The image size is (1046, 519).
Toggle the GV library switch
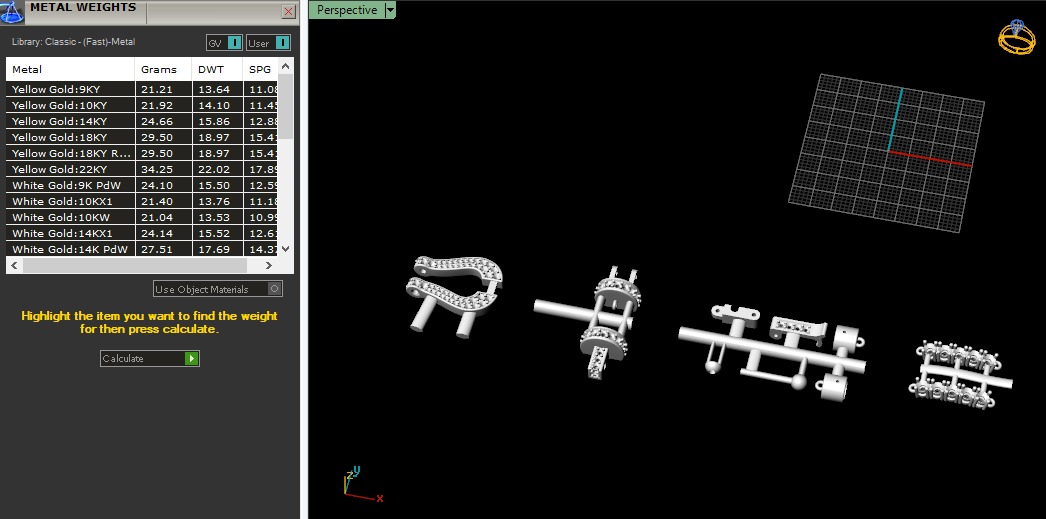pos(224,43)
